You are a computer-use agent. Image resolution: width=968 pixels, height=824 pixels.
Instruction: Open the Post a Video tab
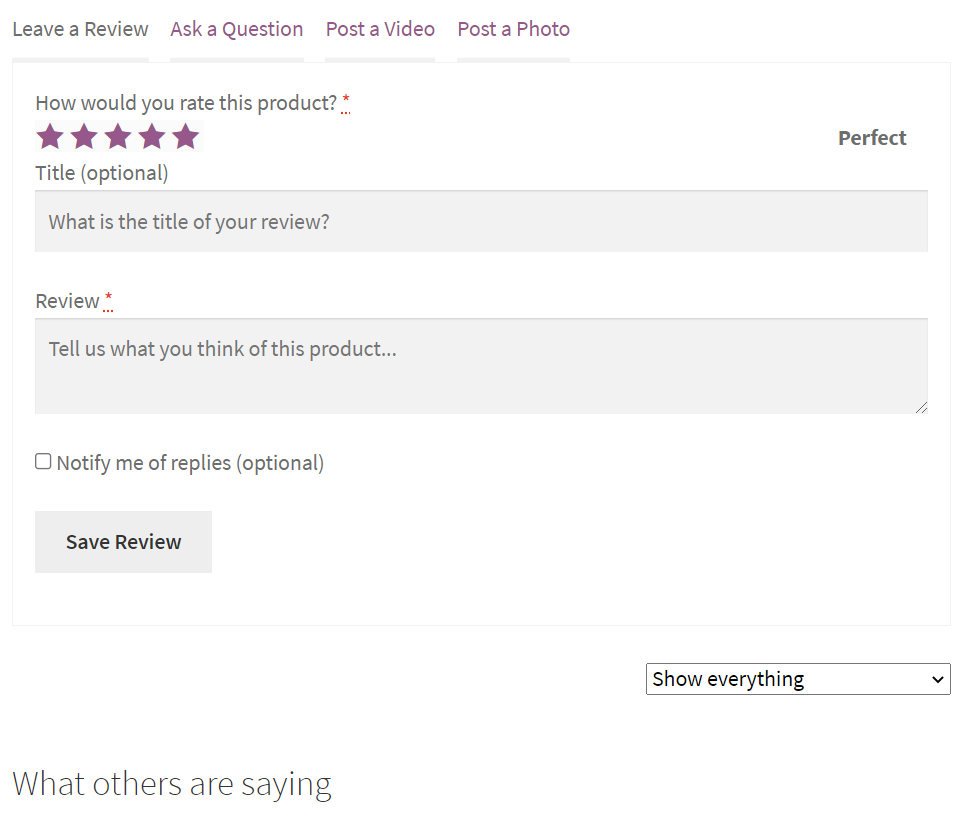pos(380,29)
